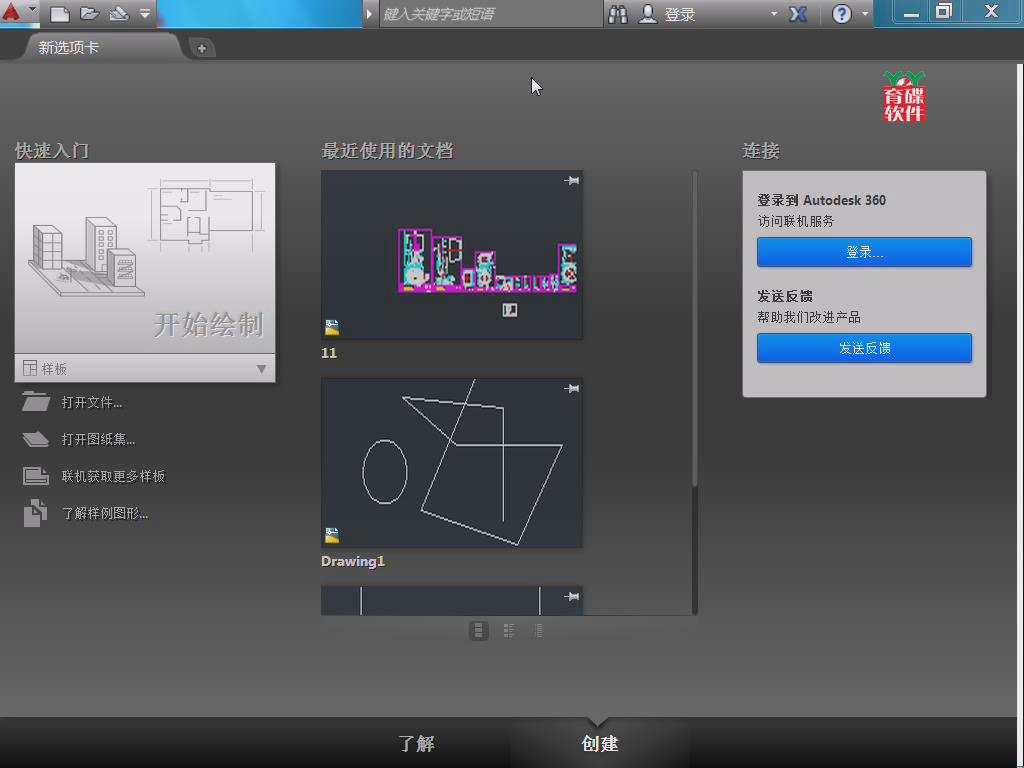Click the template icon beside 联机获取更多样板
This screenshot has width=1024, height=768.
tap(35, 476)
